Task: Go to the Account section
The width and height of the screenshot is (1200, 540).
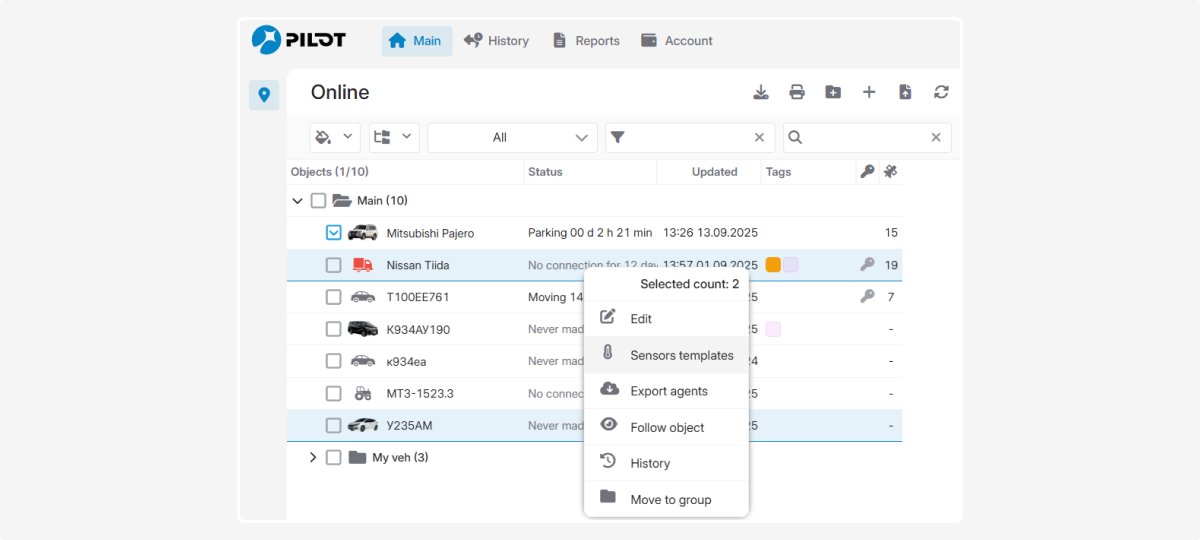Action: point(677,41)
